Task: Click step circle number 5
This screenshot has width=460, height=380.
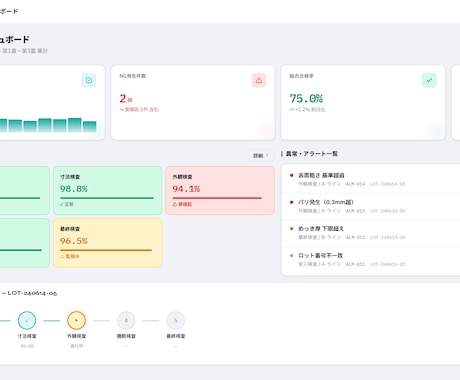Action: click(x=176, y=320)
